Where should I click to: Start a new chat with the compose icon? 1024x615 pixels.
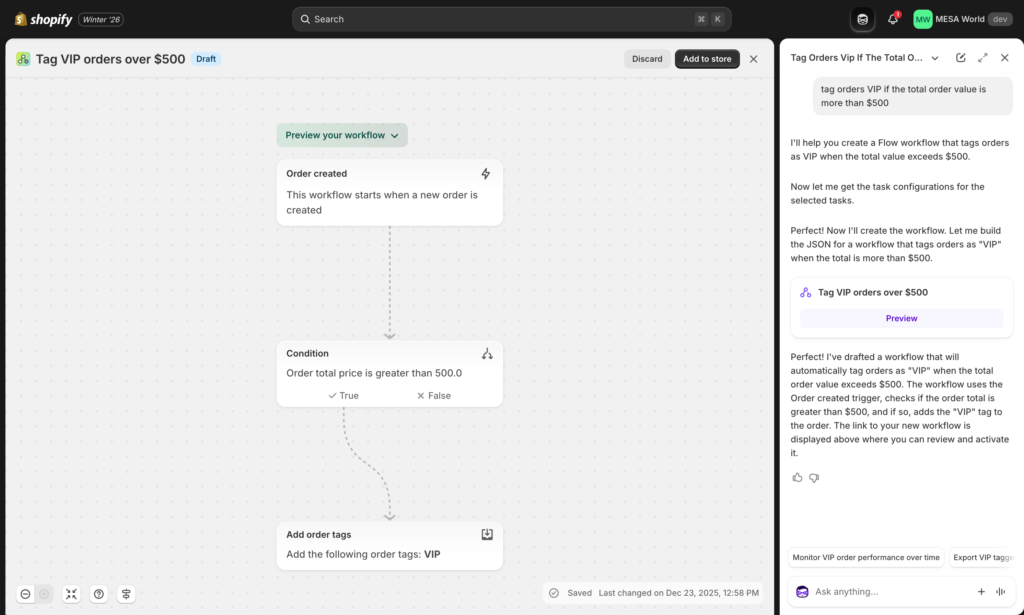(961, 58)
